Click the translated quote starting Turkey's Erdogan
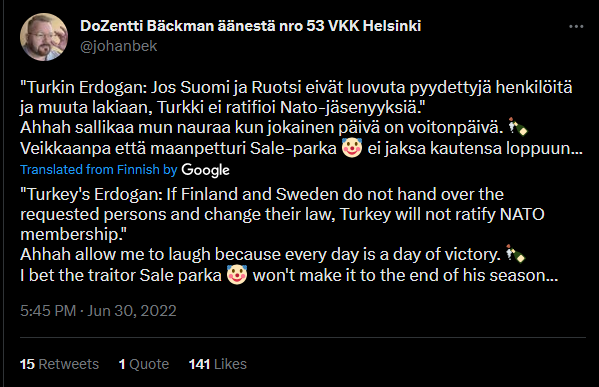Image resolution: width=599 pixels, height=387 pixels. [x=282, y=214]
